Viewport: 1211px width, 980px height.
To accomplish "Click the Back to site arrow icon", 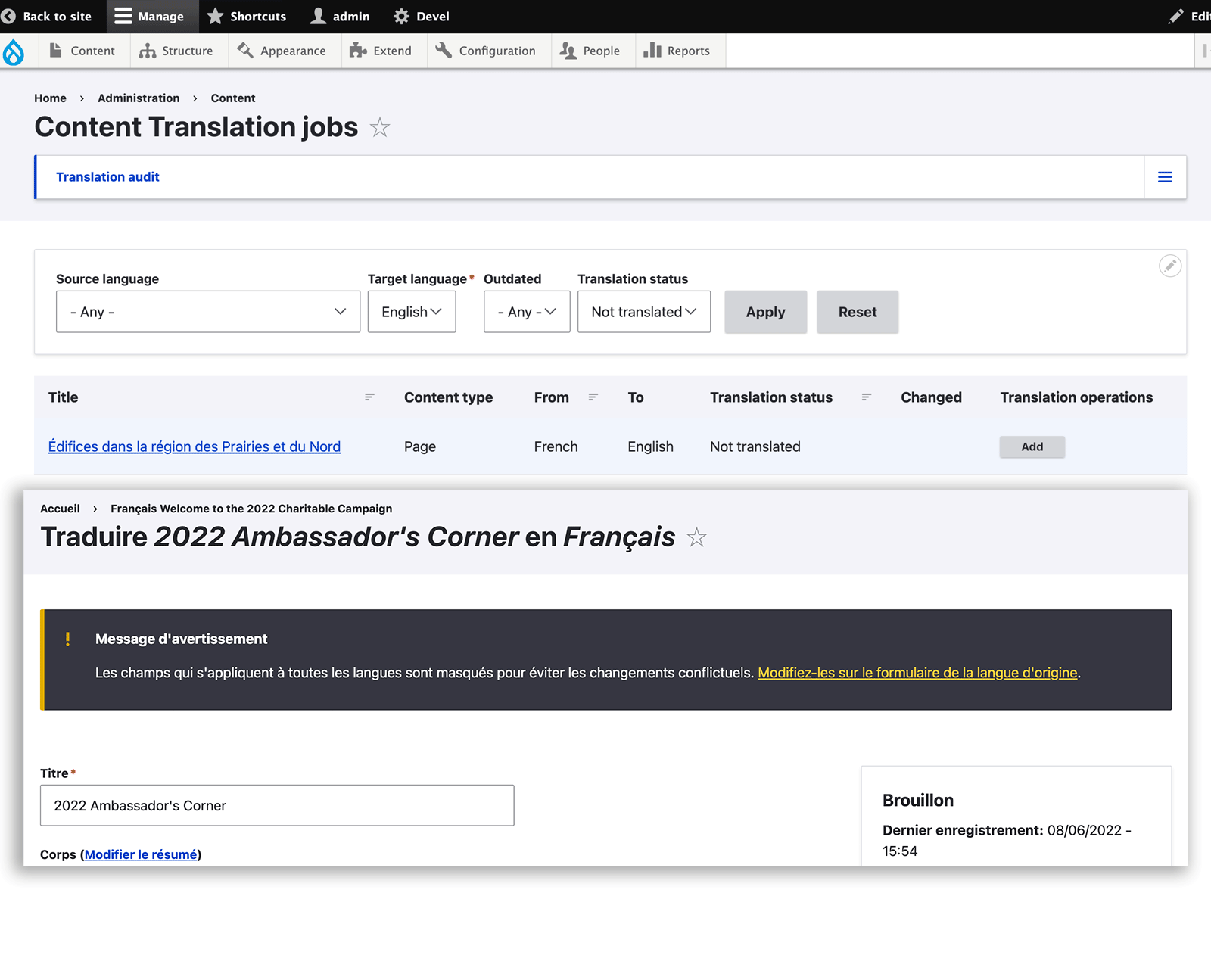I will (8, 17).
